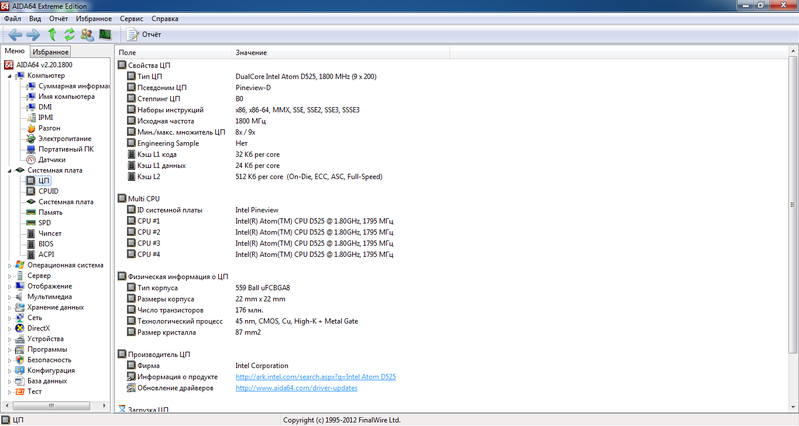
Task: Collapse the Компьютер tree node
Action: pyautogui.click(x=10, y=75)
